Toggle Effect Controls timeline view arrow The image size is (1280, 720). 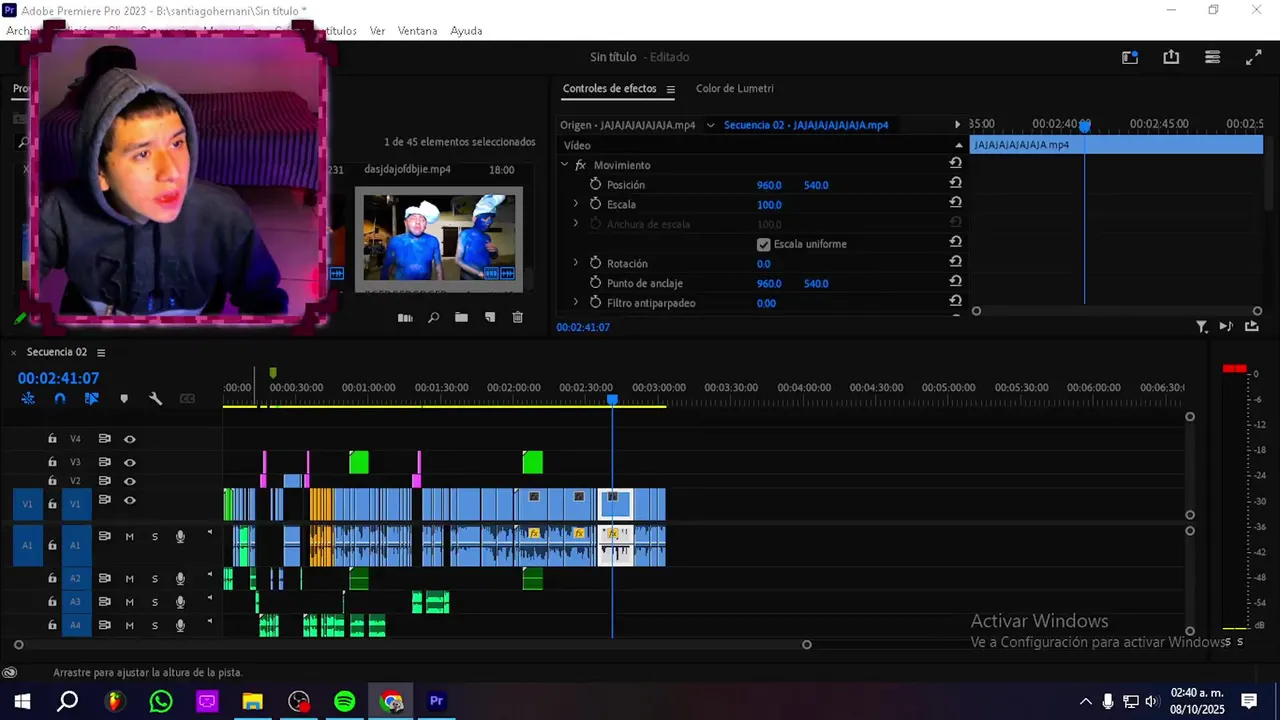pyautogui.click(x=957, y=125)
